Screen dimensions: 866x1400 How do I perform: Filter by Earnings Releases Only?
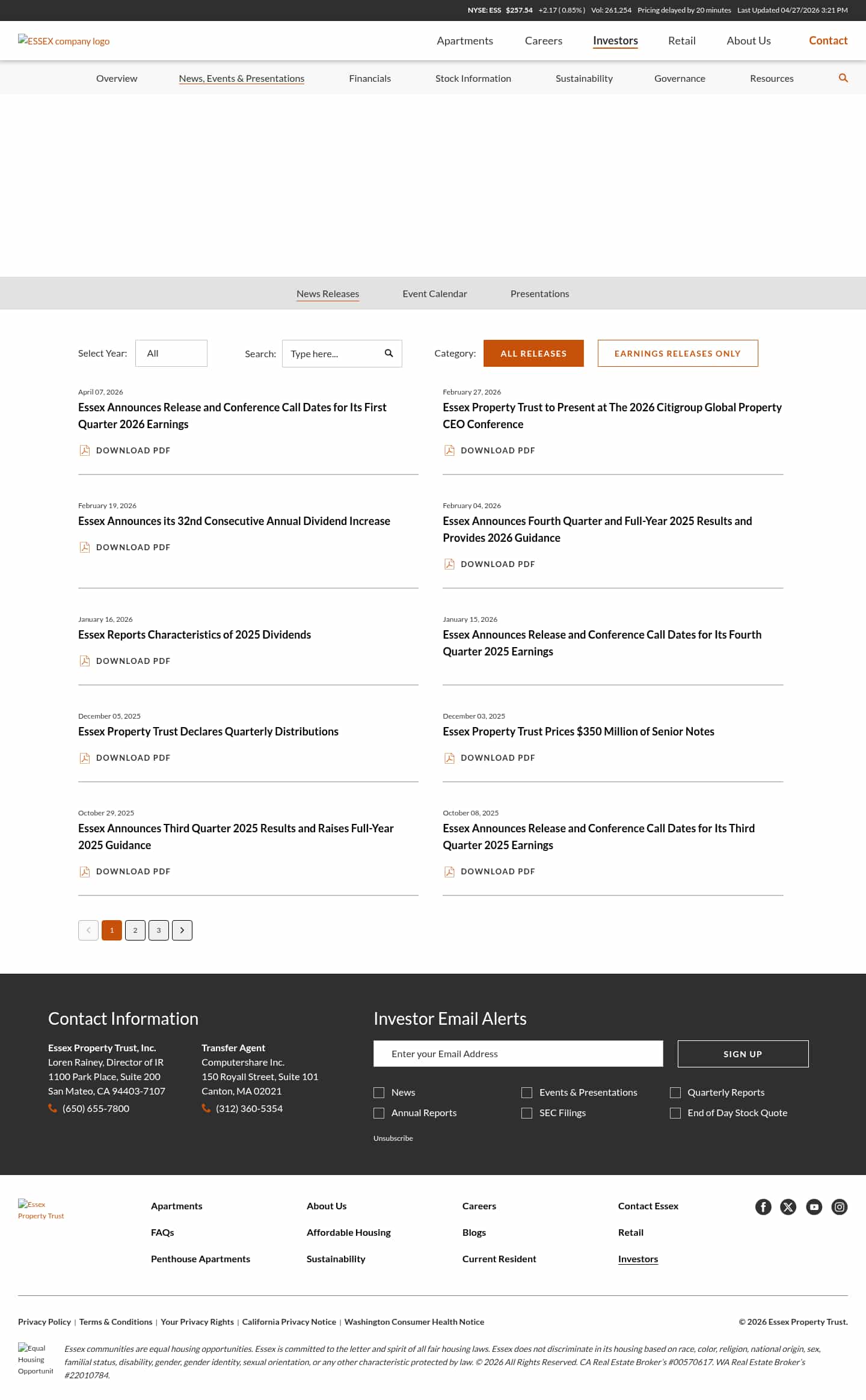678,354
